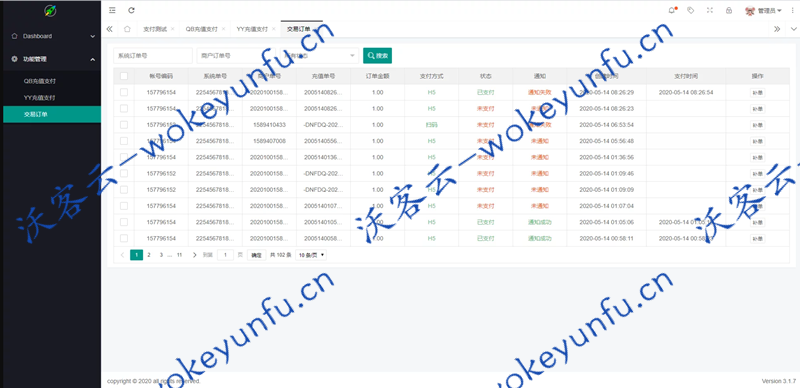Check the row created 00:58:11
This screenshot has width=800, height=388.
[x=124, y=238]
